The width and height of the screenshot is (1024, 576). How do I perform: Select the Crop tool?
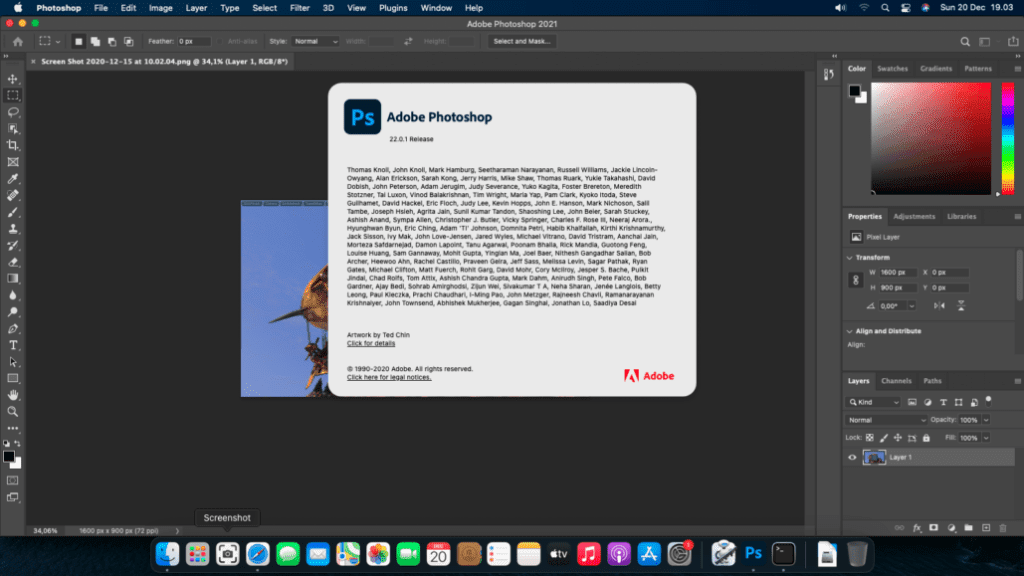point(12,145)
